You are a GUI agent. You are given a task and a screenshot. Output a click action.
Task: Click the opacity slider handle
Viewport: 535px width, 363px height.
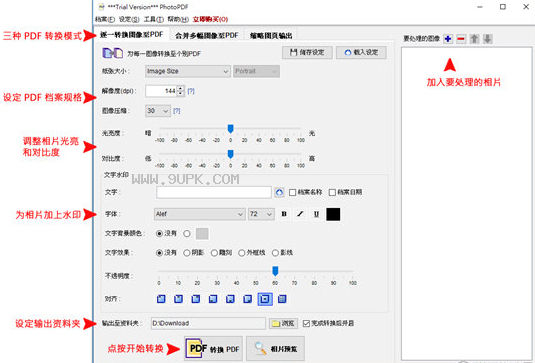tap(275, 271)
